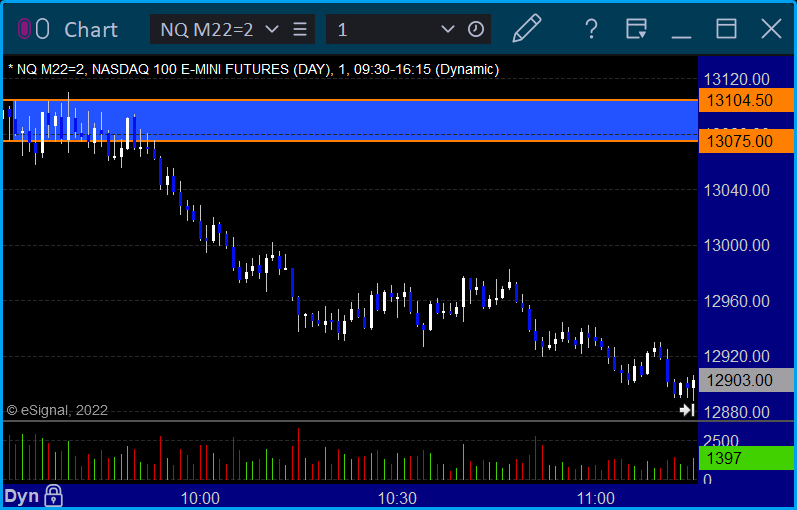This screenshot has height=510, width=797.
Task: Maximize the chart window
Action: point(726,29)
